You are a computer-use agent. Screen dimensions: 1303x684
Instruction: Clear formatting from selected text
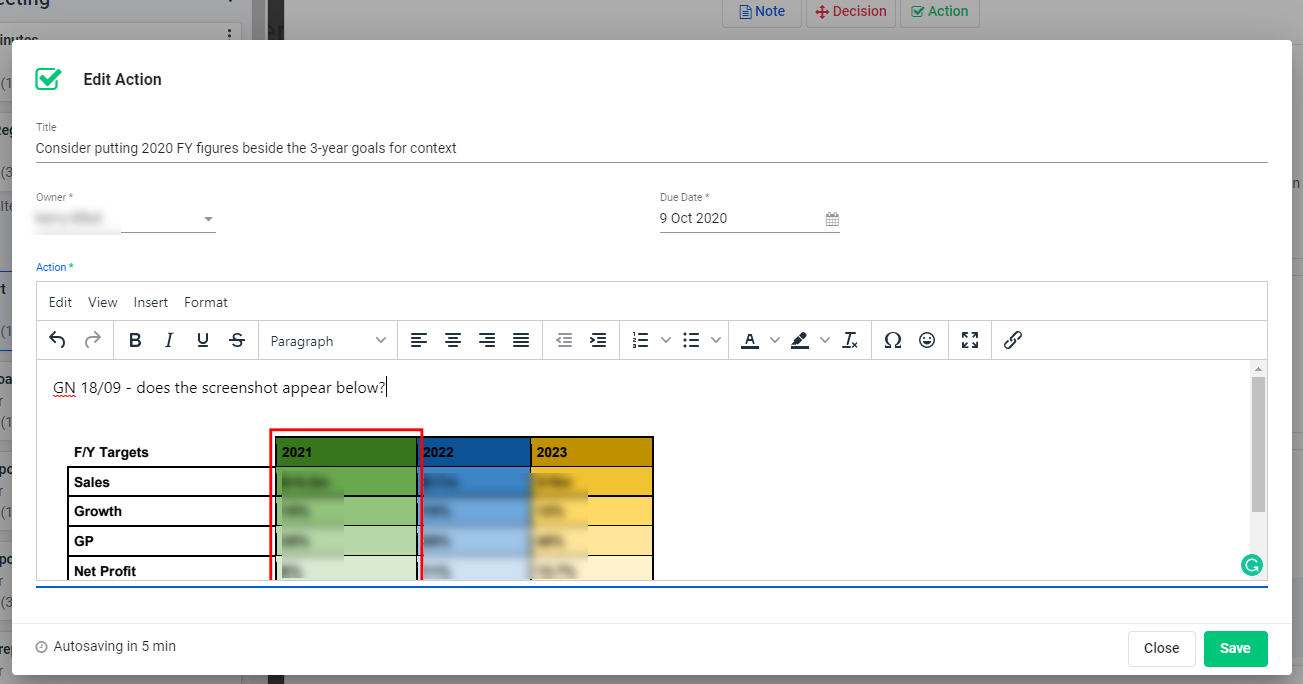point(850,341)
